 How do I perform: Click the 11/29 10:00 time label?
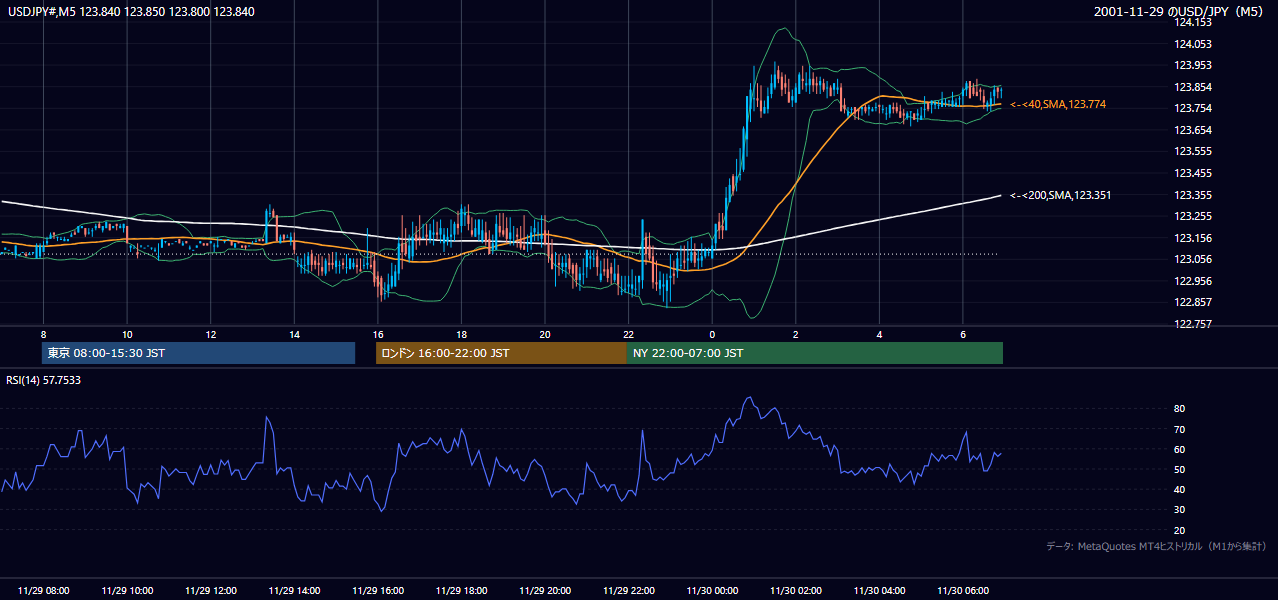127,591
